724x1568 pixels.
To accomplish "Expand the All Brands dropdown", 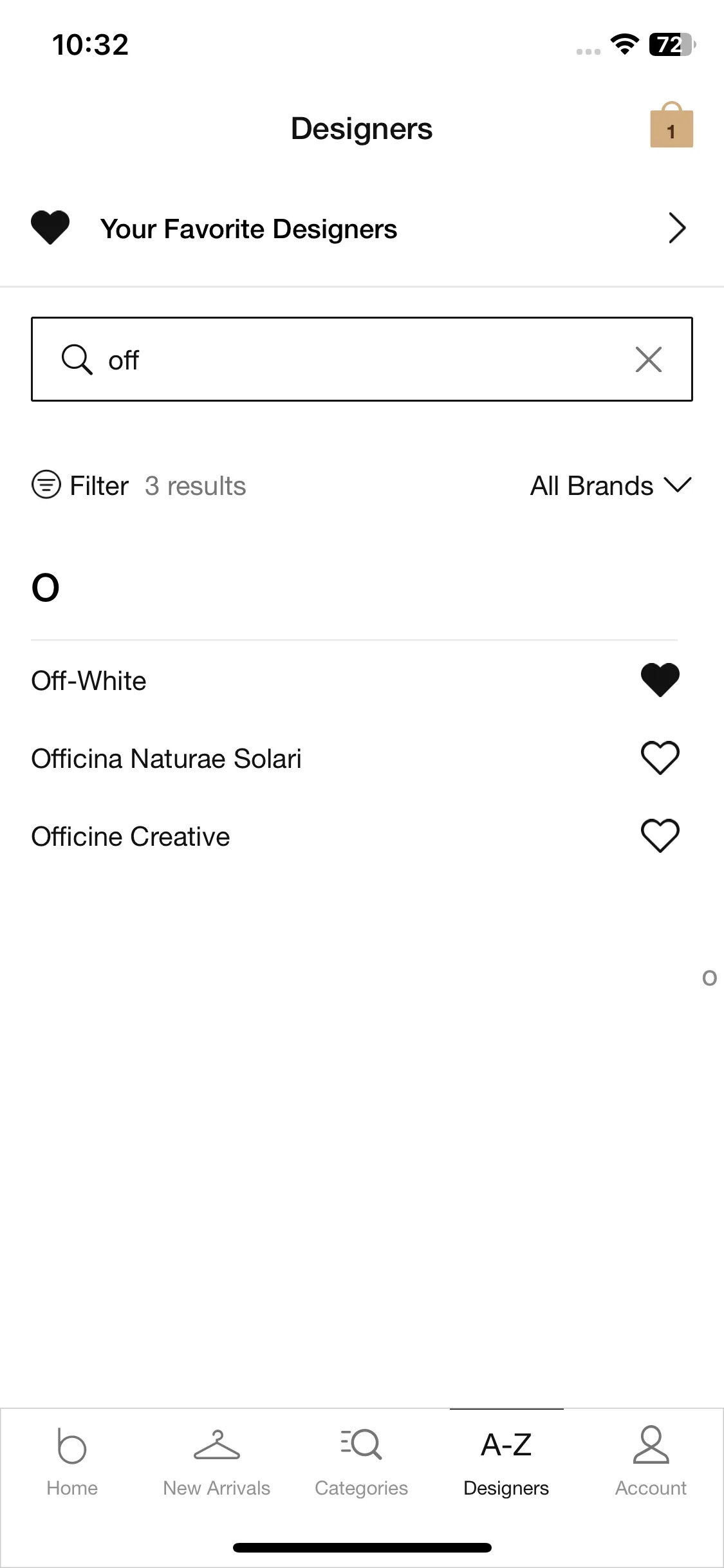I will click(611, 486).
